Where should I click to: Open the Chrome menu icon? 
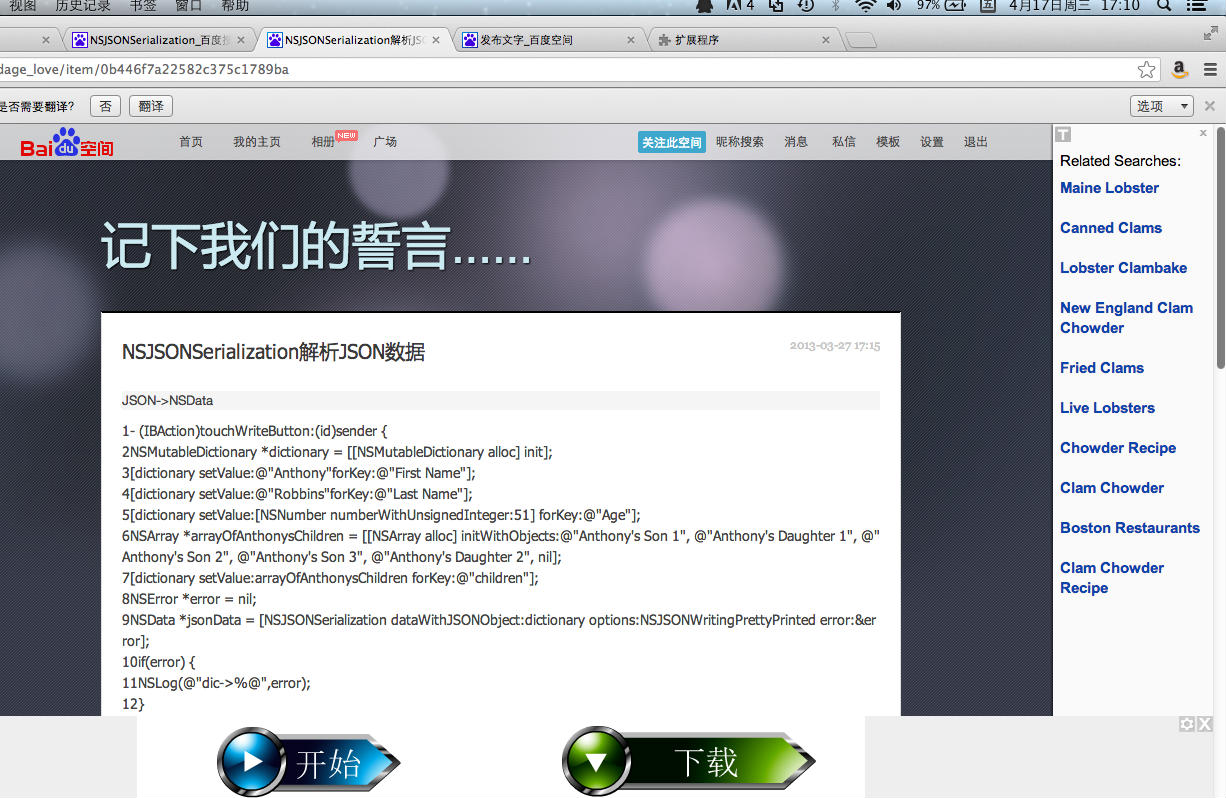pyautogui.click(x=1210, y=70)
